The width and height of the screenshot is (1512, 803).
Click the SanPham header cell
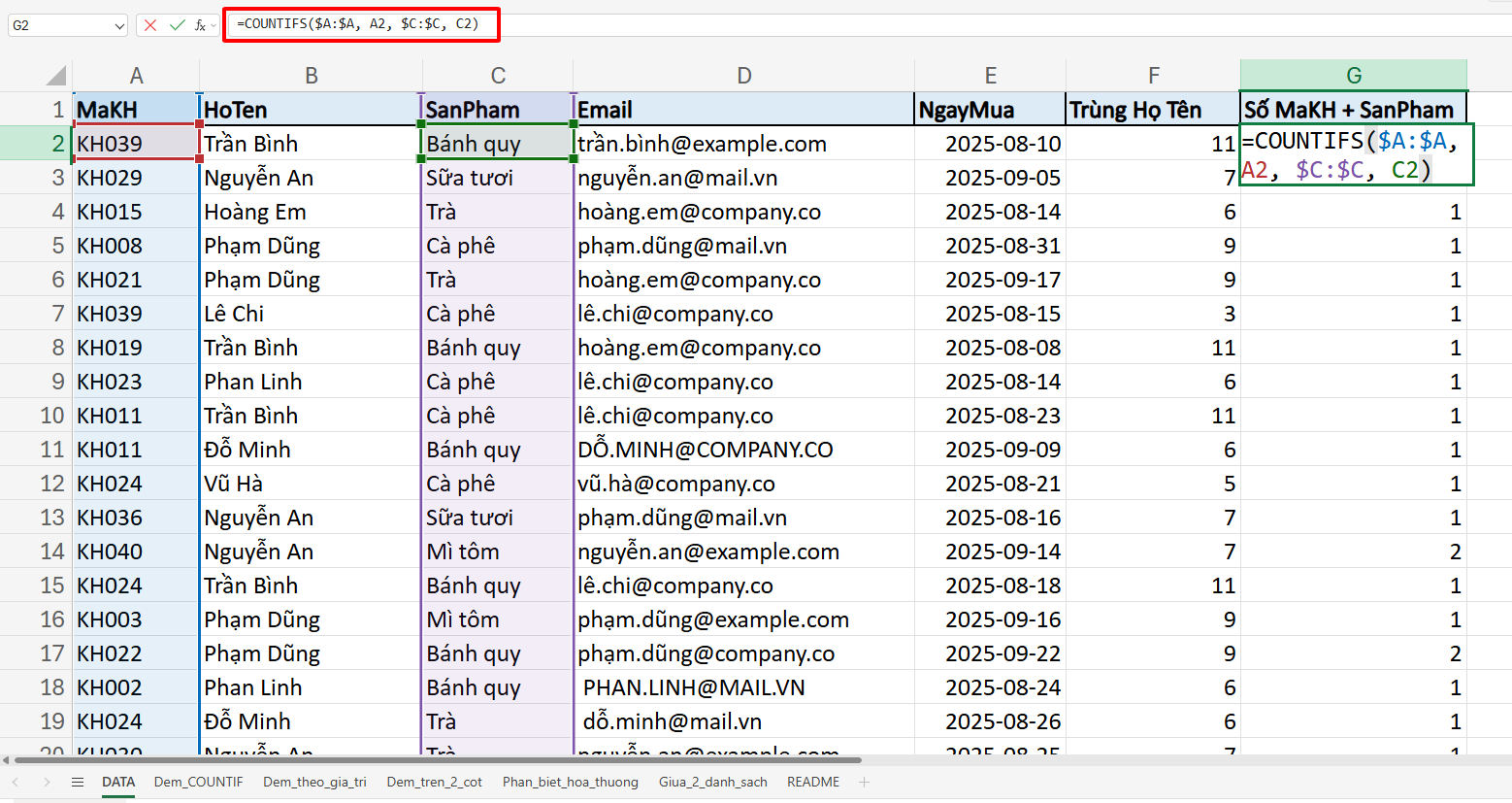tap(498, 110)
